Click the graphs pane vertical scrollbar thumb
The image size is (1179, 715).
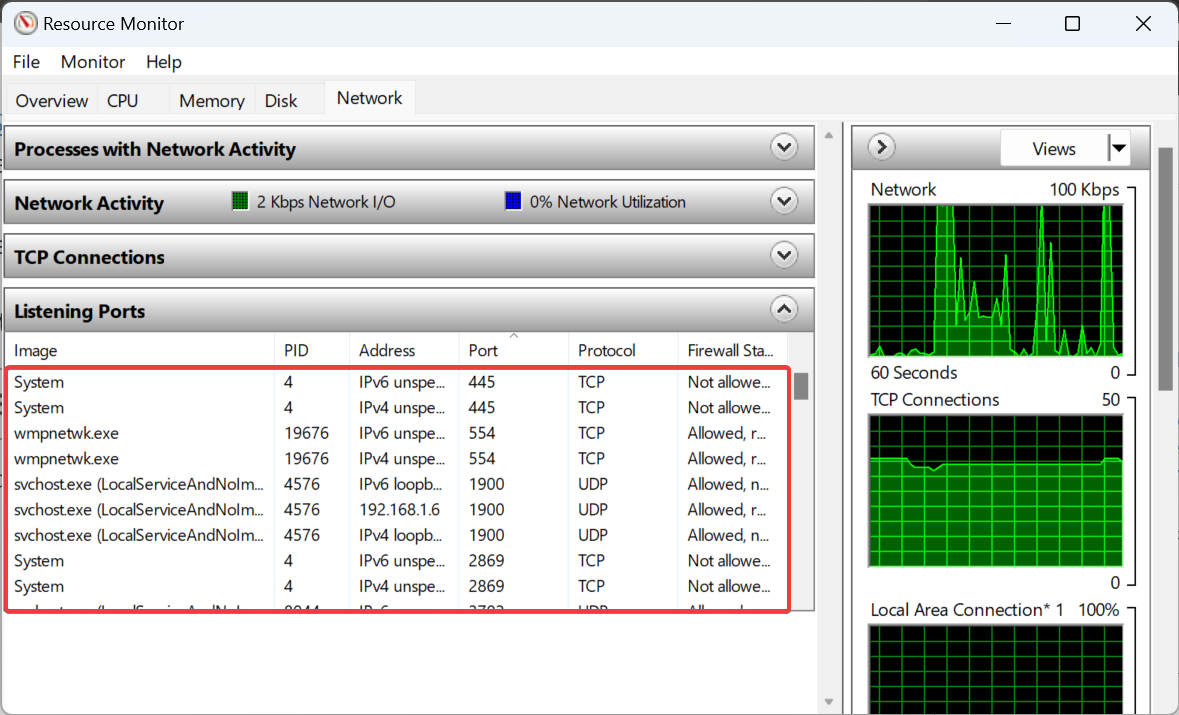[1165, 268]
